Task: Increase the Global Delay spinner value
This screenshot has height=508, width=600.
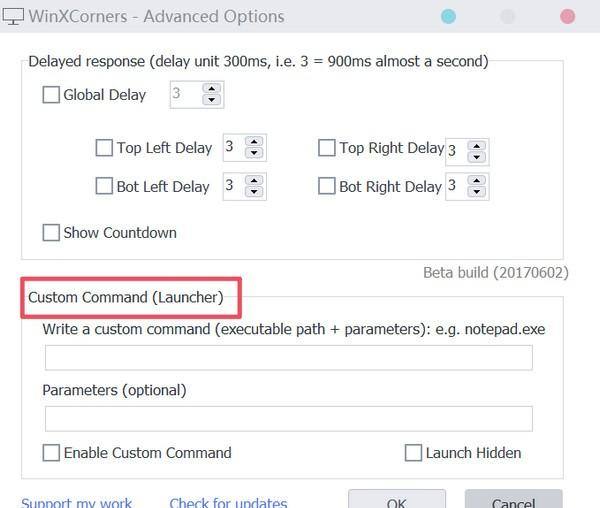Action: [x=211, y=90]
